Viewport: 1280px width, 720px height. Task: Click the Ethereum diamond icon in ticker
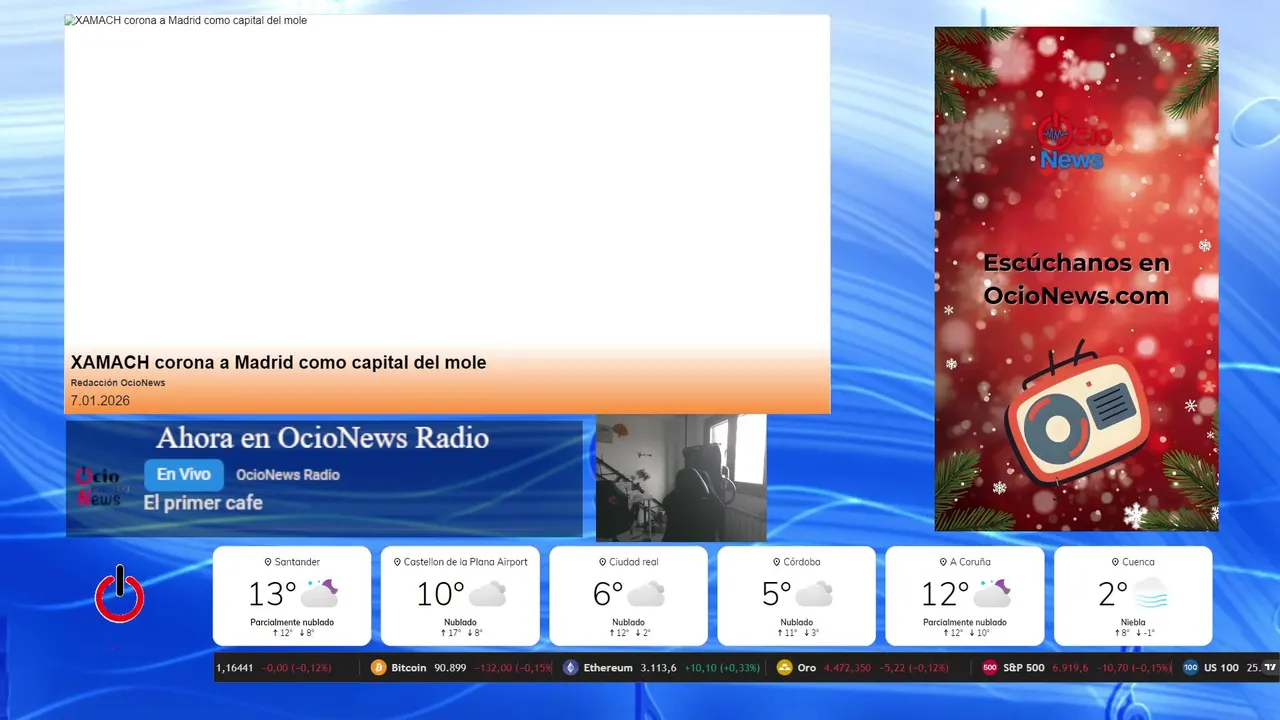pos(570,667)
